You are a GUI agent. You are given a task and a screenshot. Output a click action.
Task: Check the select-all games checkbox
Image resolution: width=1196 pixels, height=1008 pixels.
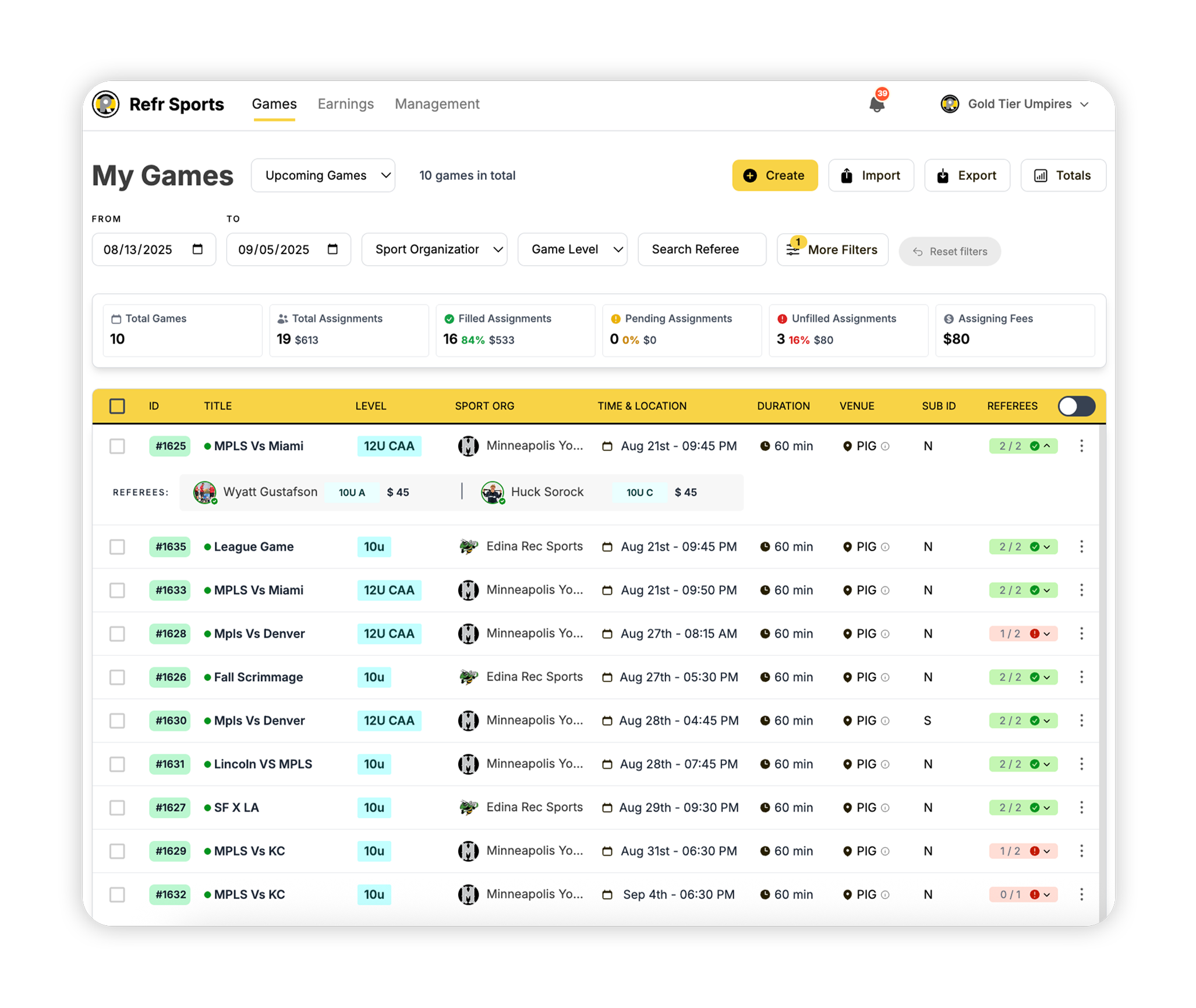coord(117,406)
